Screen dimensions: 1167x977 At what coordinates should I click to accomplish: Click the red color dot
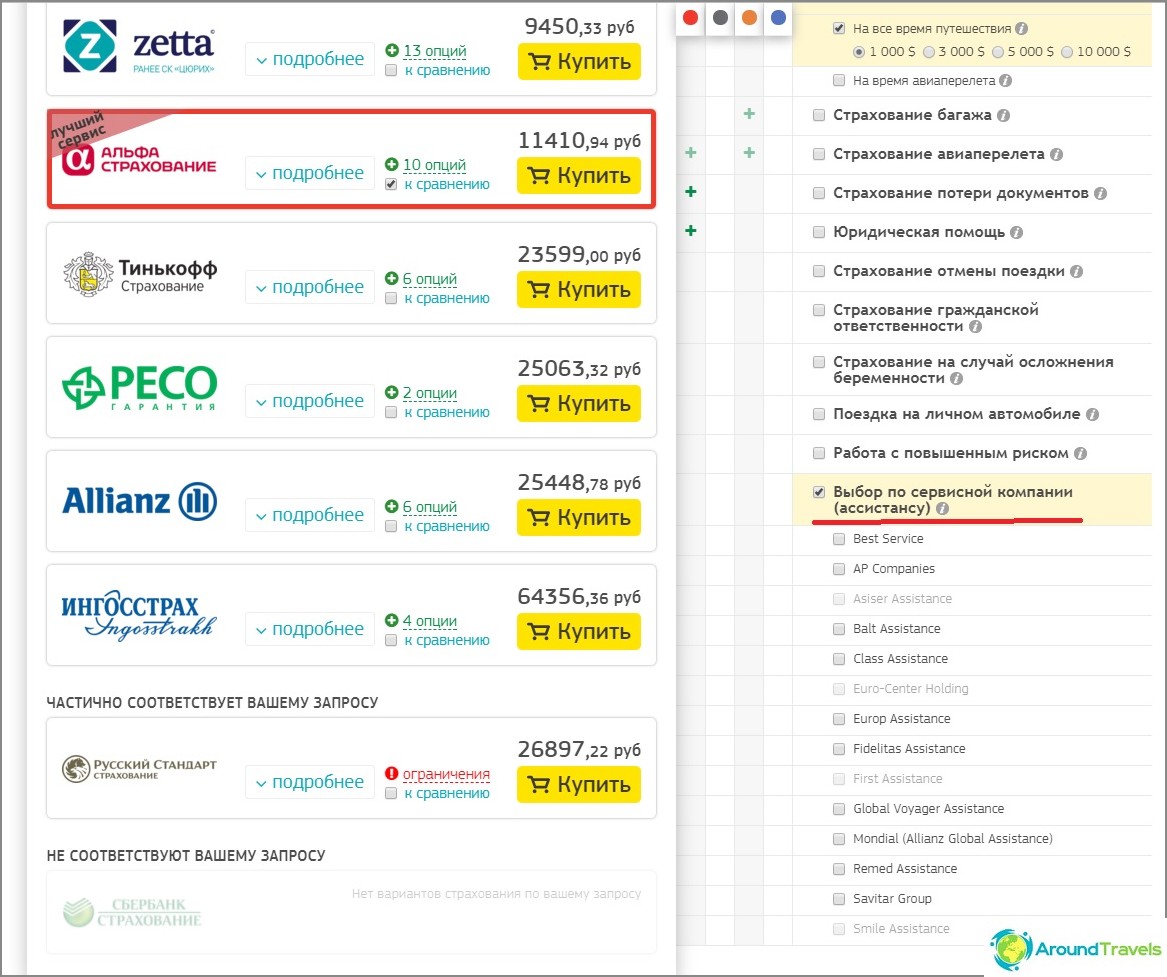click(x=690, y=17)
